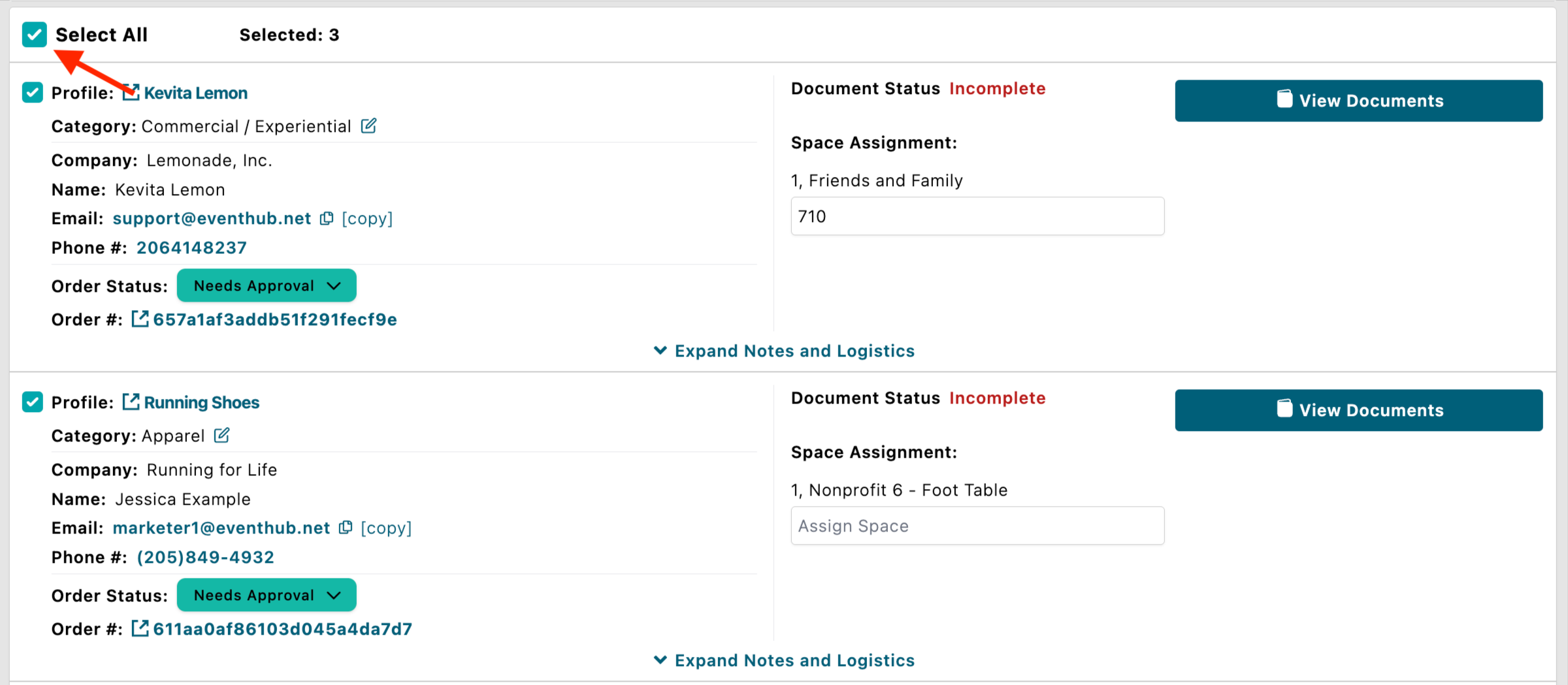1568x685 pixels.
Task: Click copy icon next to marketer1@eventhub.net
Action: tap(346, 528)
